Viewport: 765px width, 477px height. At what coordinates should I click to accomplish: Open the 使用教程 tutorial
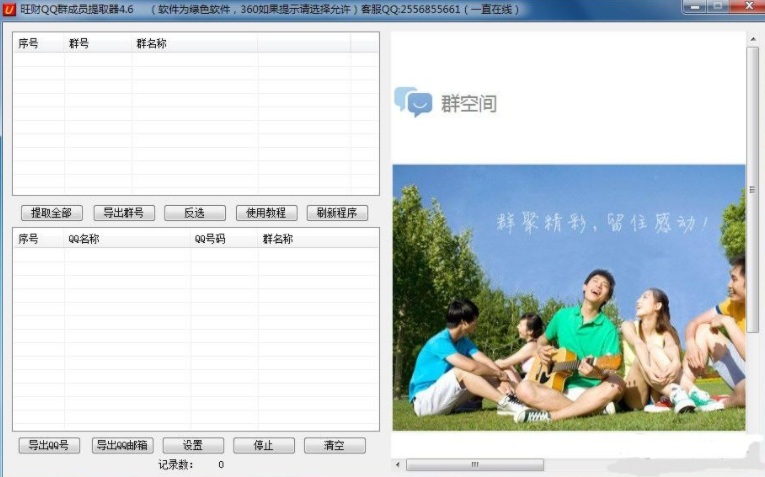click(266, 213)
